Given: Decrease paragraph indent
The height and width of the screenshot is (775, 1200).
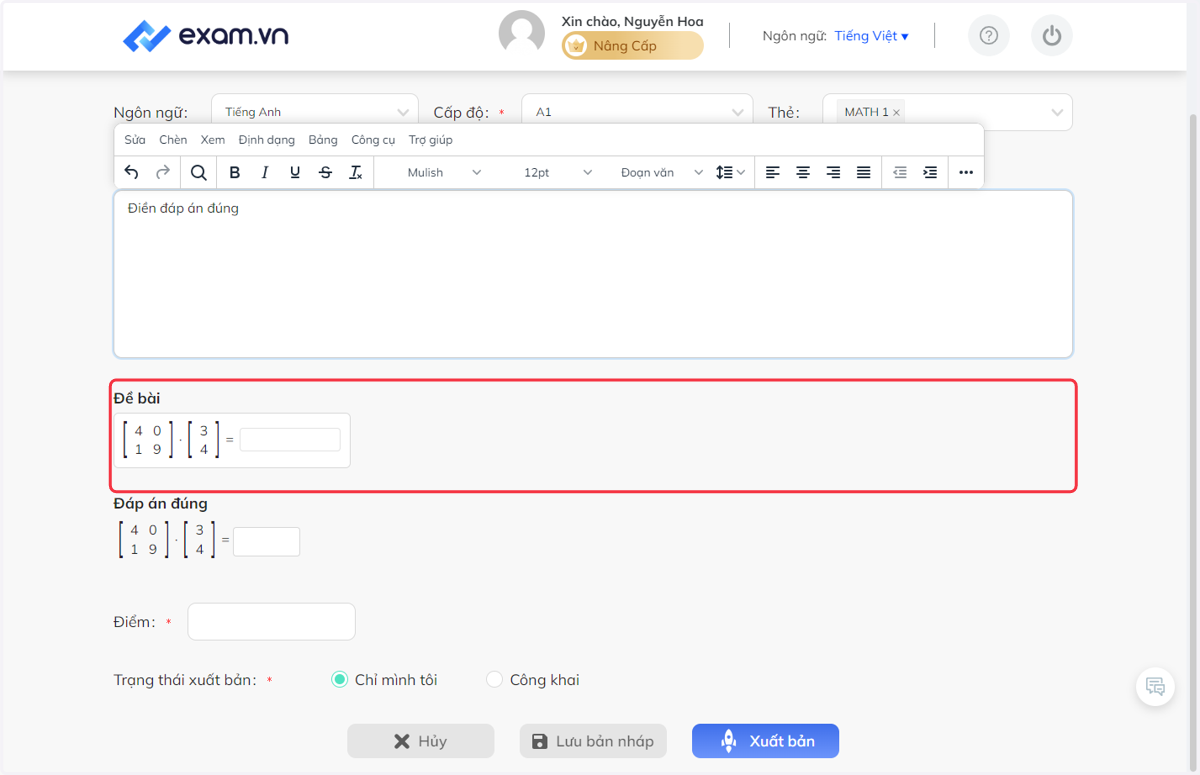Looking at the screenshot, I should click(900, 173).
